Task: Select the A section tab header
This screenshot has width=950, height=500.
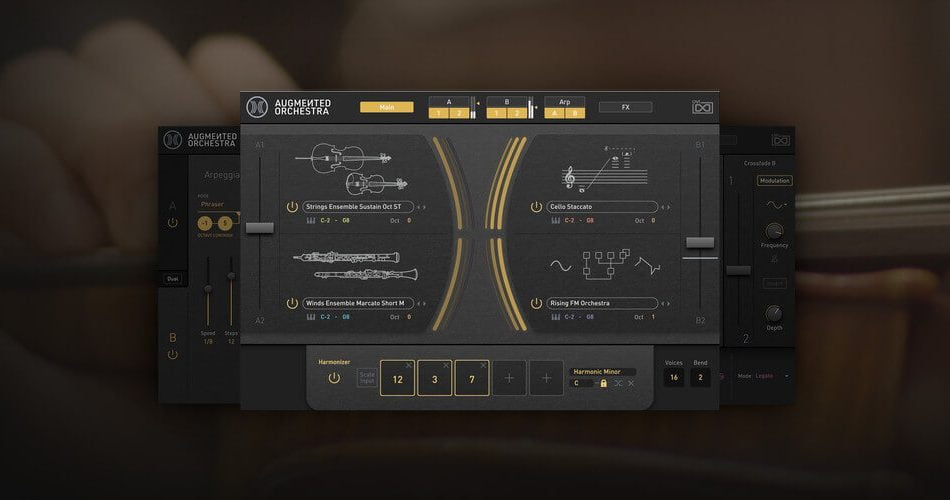Action: pos(449,102)
